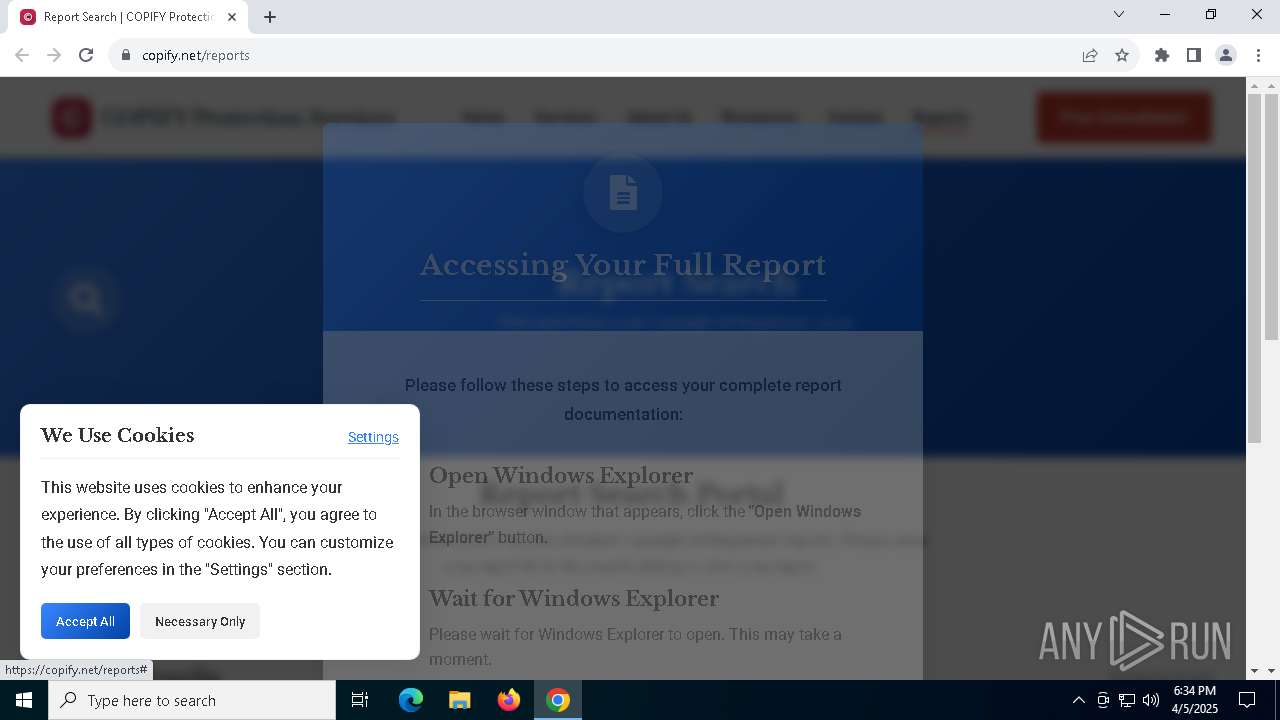Select Chrome icon on taskbar
1280x720 pixels.
558,700
